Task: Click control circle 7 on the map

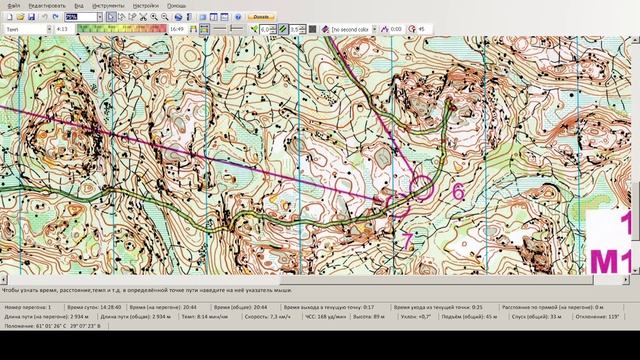Action: [x=398, y=205]
